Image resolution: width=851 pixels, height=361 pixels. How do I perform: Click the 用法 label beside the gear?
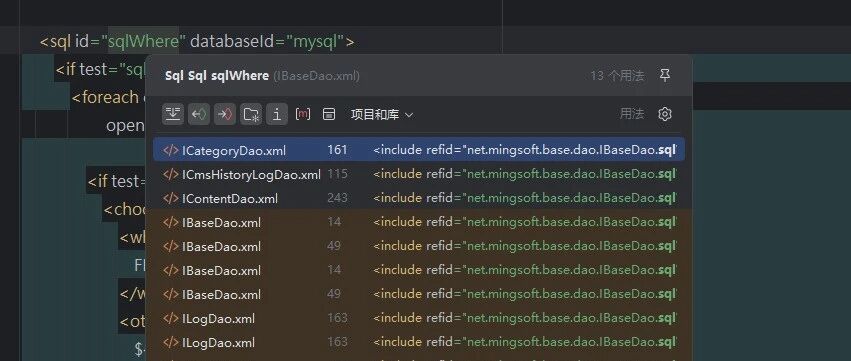pyautogui.click(x=632, y=114)
